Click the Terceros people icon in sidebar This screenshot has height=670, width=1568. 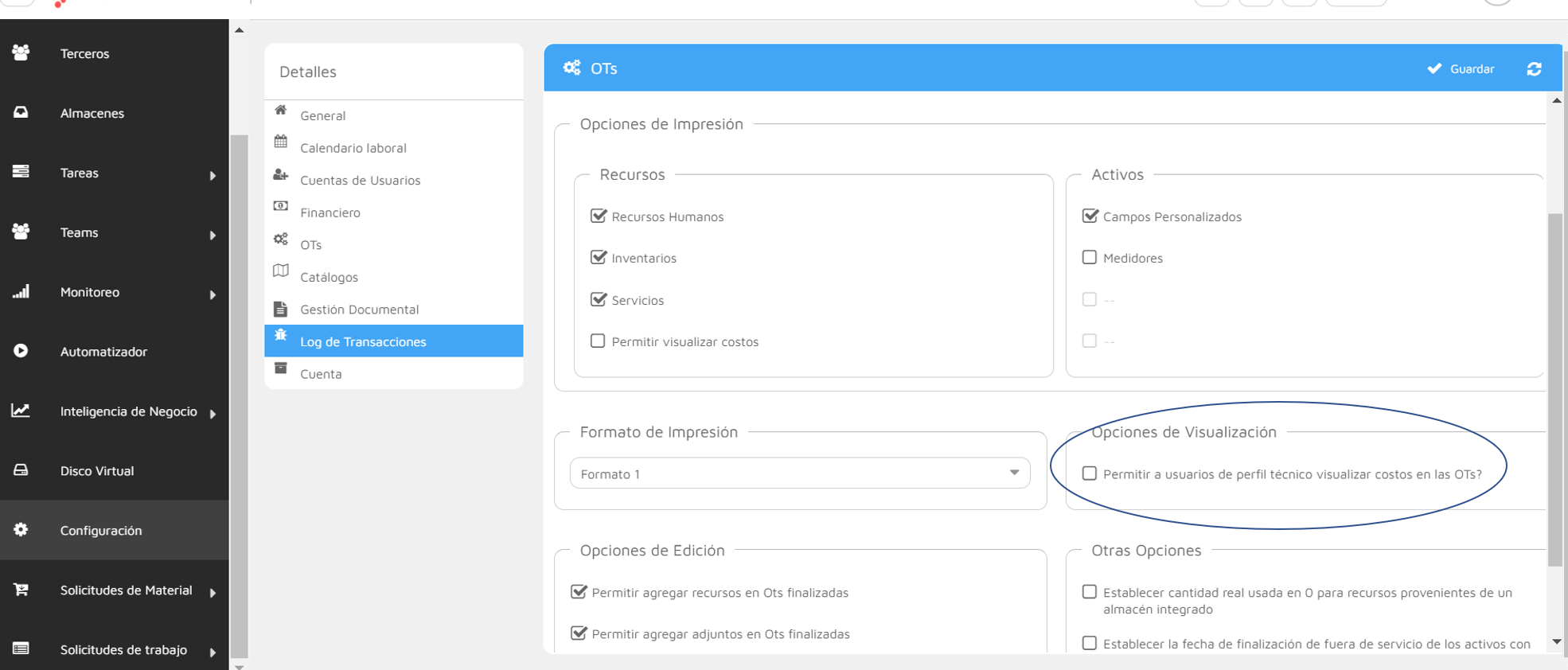tap(21, 53)
